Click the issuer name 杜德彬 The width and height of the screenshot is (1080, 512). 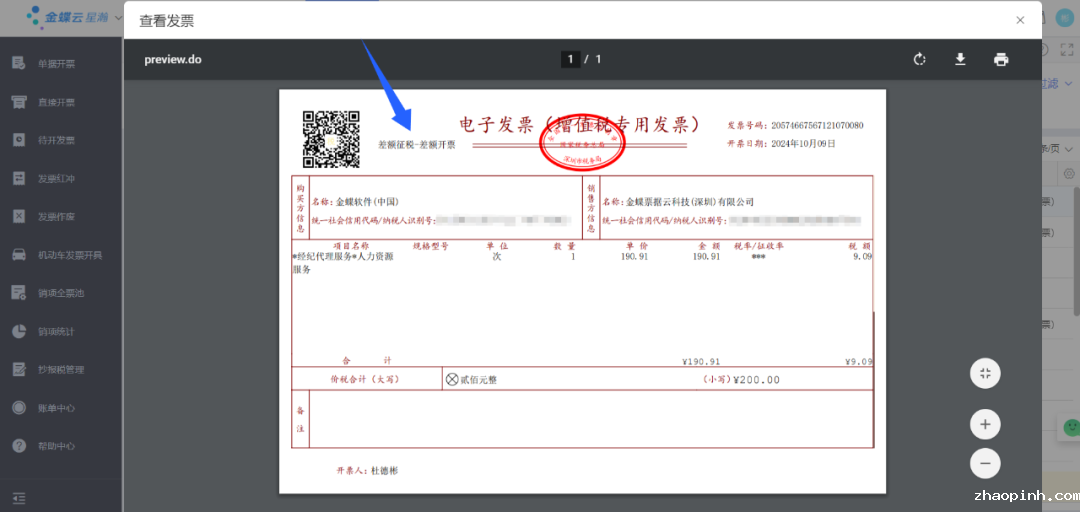[385, 471]
